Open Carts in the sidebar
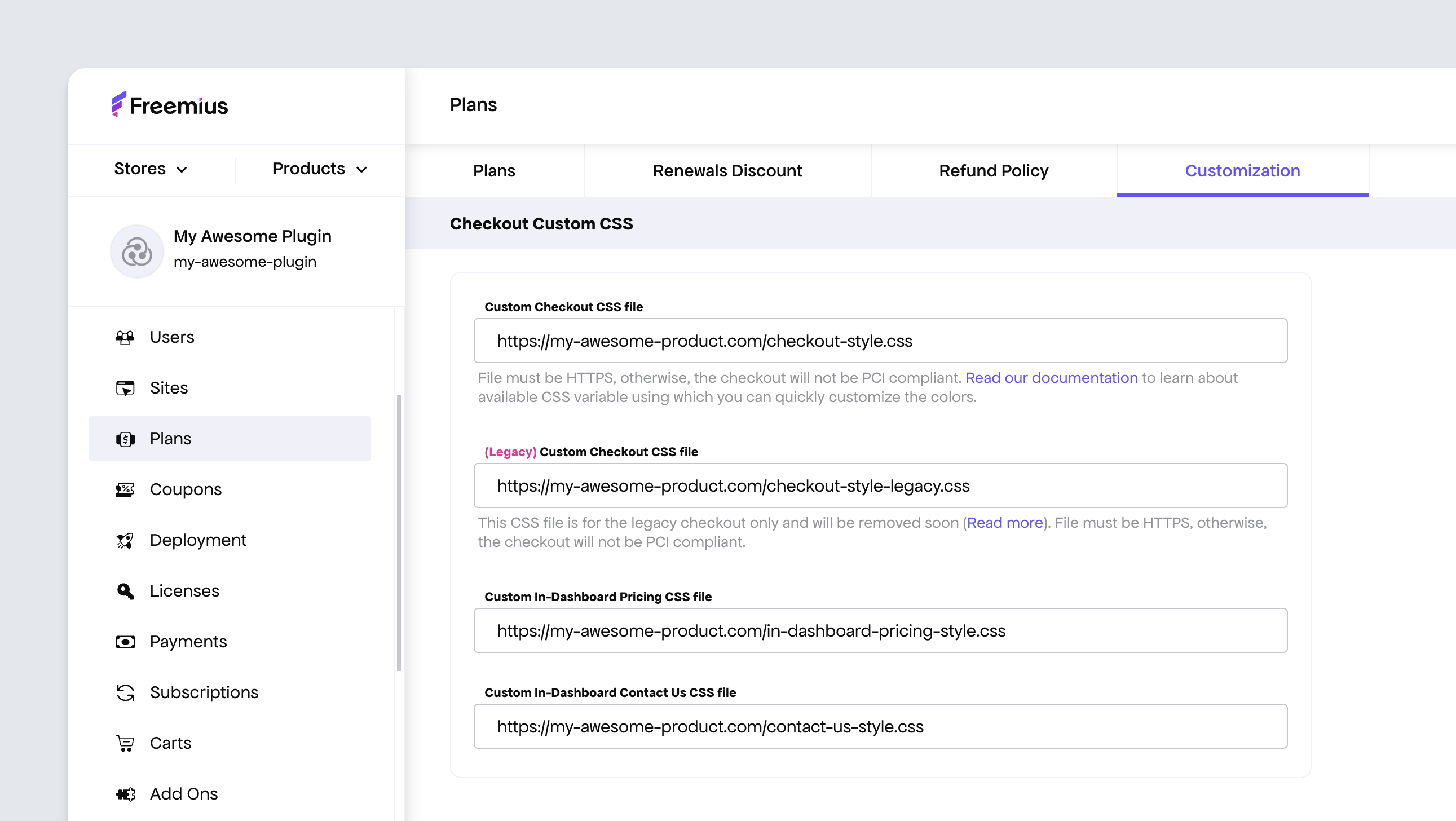Image resolution: width=1456 pixels, height=821 pixels. tap(230, 743)
